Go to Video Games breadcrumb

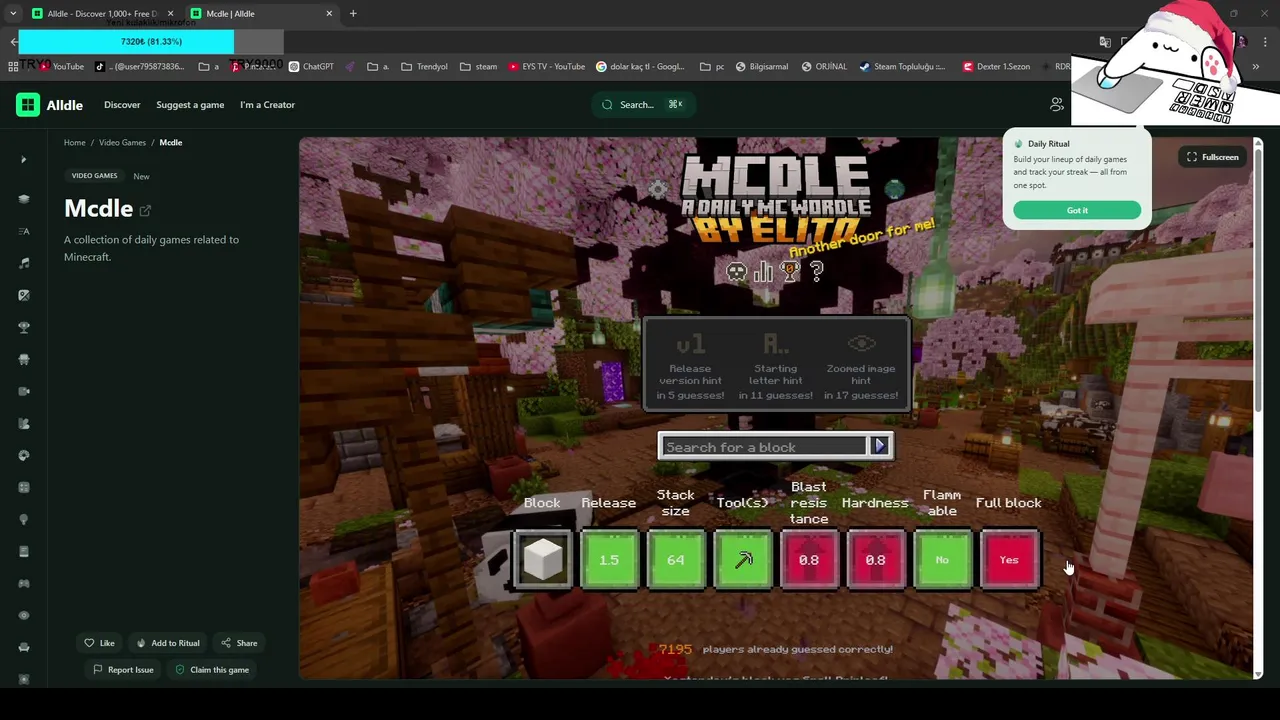tap(122, 143)
